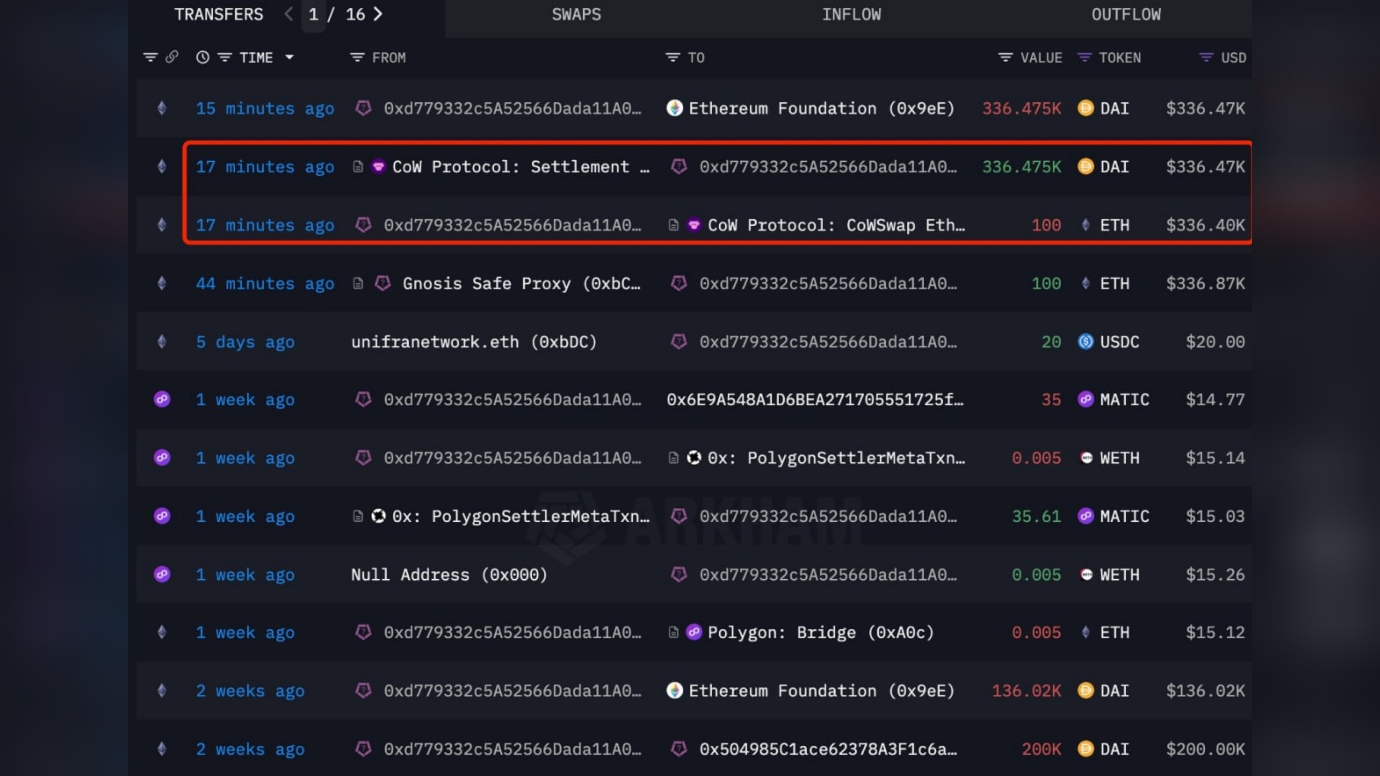
Task: Open the chain filter icon in header
Action: pos(150,58)
